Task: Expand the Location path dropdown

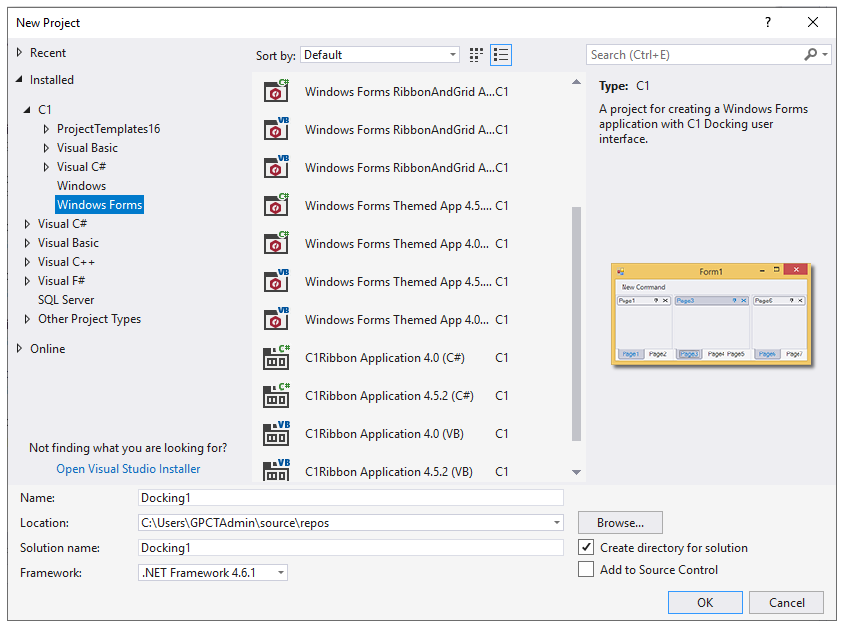Action: (557, 523)
